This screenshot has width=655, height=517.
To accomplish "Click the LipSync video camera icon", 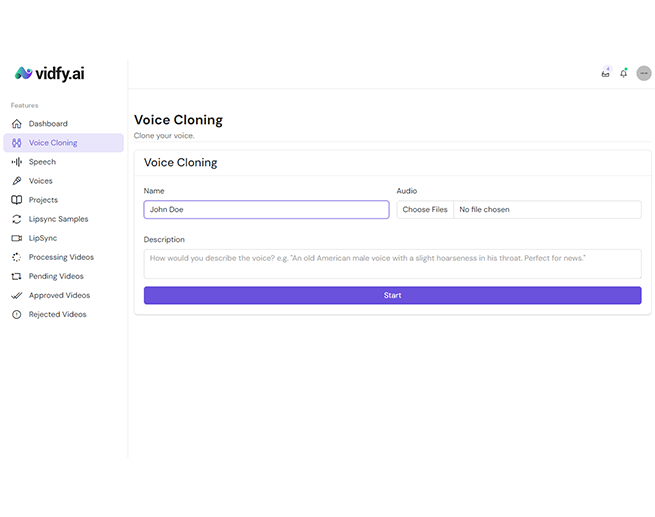I will coord(17,238).
